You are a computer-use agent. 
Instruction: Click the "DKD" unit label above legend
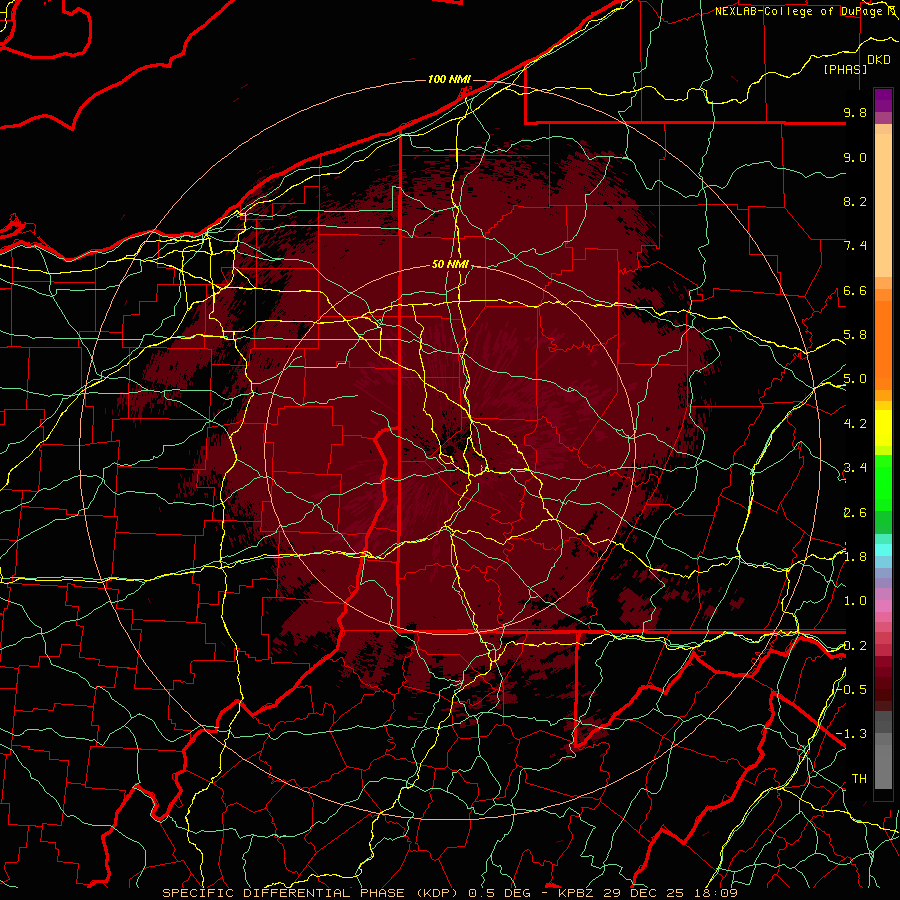coord(879,60)
